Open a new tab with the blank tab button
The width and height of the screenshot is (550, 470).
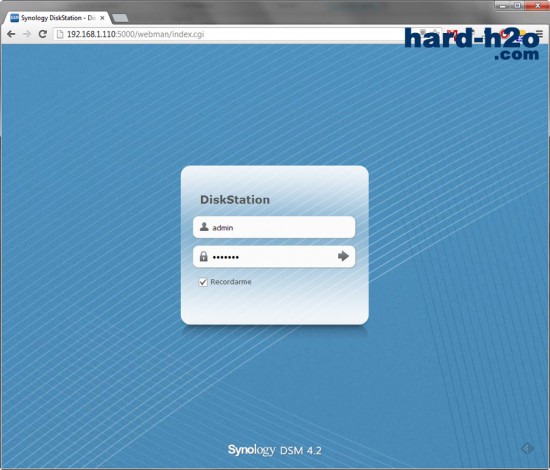click(120, 18)
